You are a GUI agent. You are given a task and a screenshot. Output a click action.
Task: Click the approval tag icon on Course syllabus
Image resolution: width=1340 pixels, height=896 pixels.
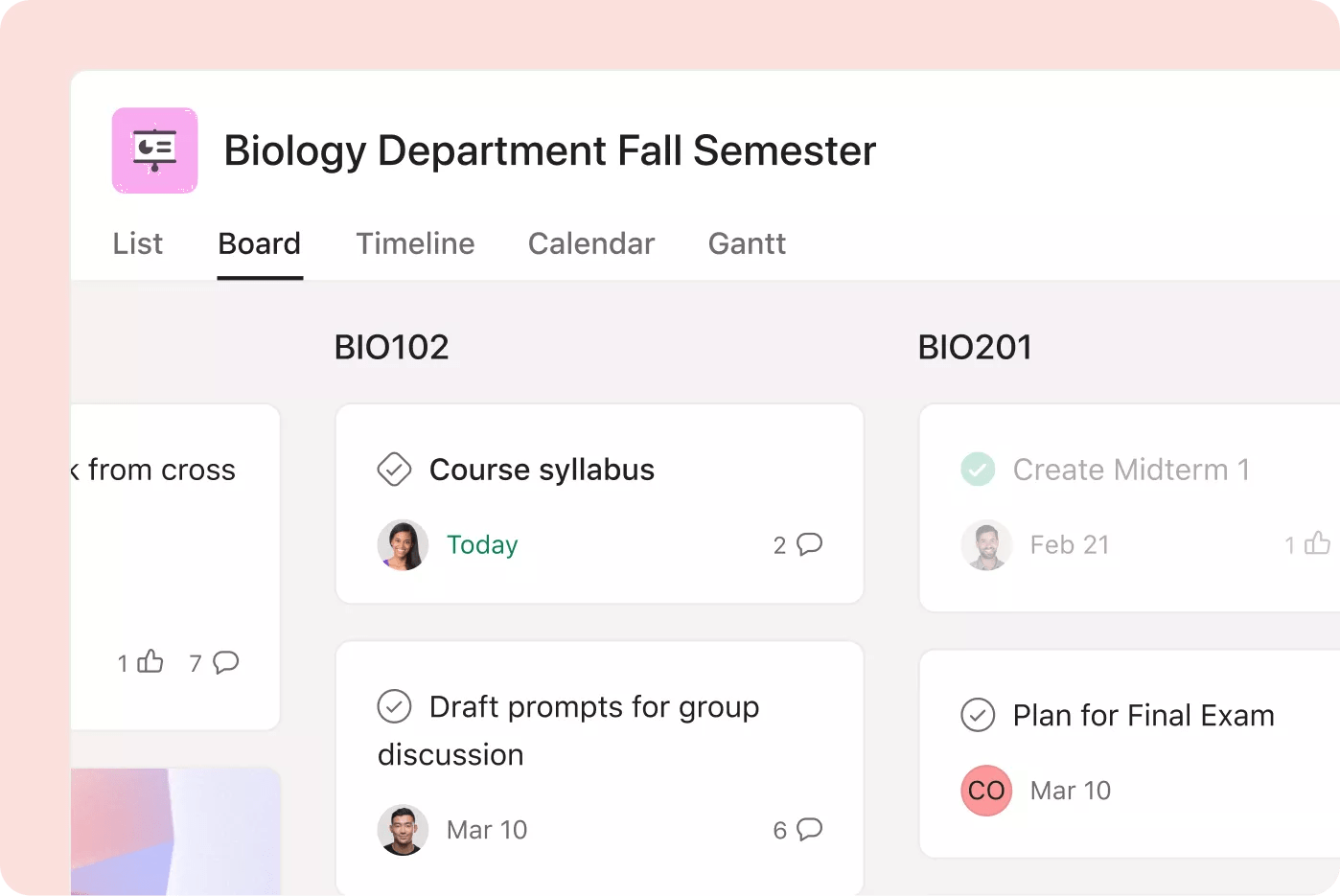394,470
